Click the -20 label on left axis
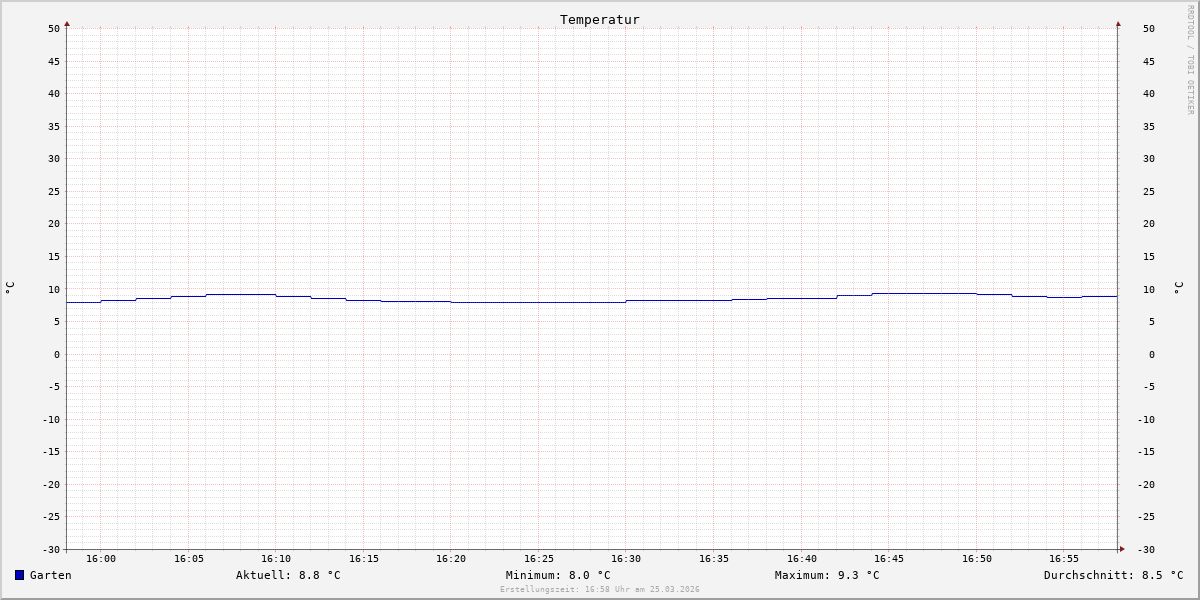Image resolution: width=1200 pixels, height=600 pixels. point(51,484)
